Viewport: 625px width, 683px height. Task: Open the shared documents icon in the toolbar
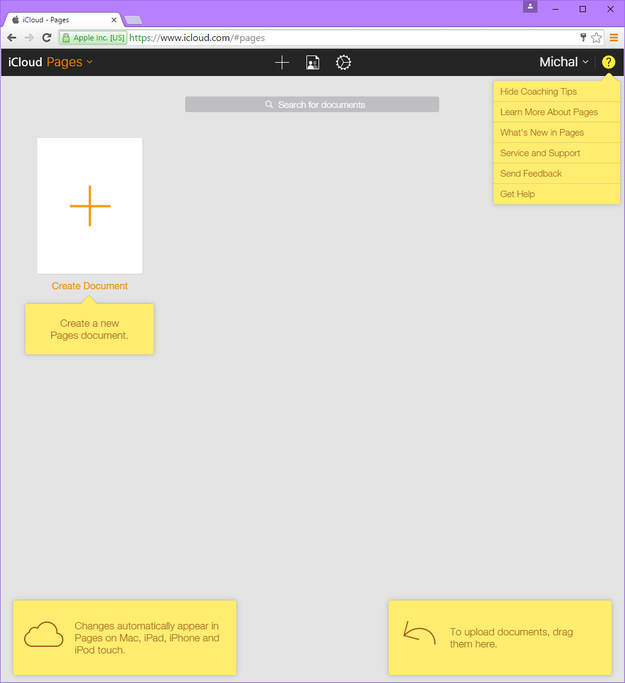[312, 62]
